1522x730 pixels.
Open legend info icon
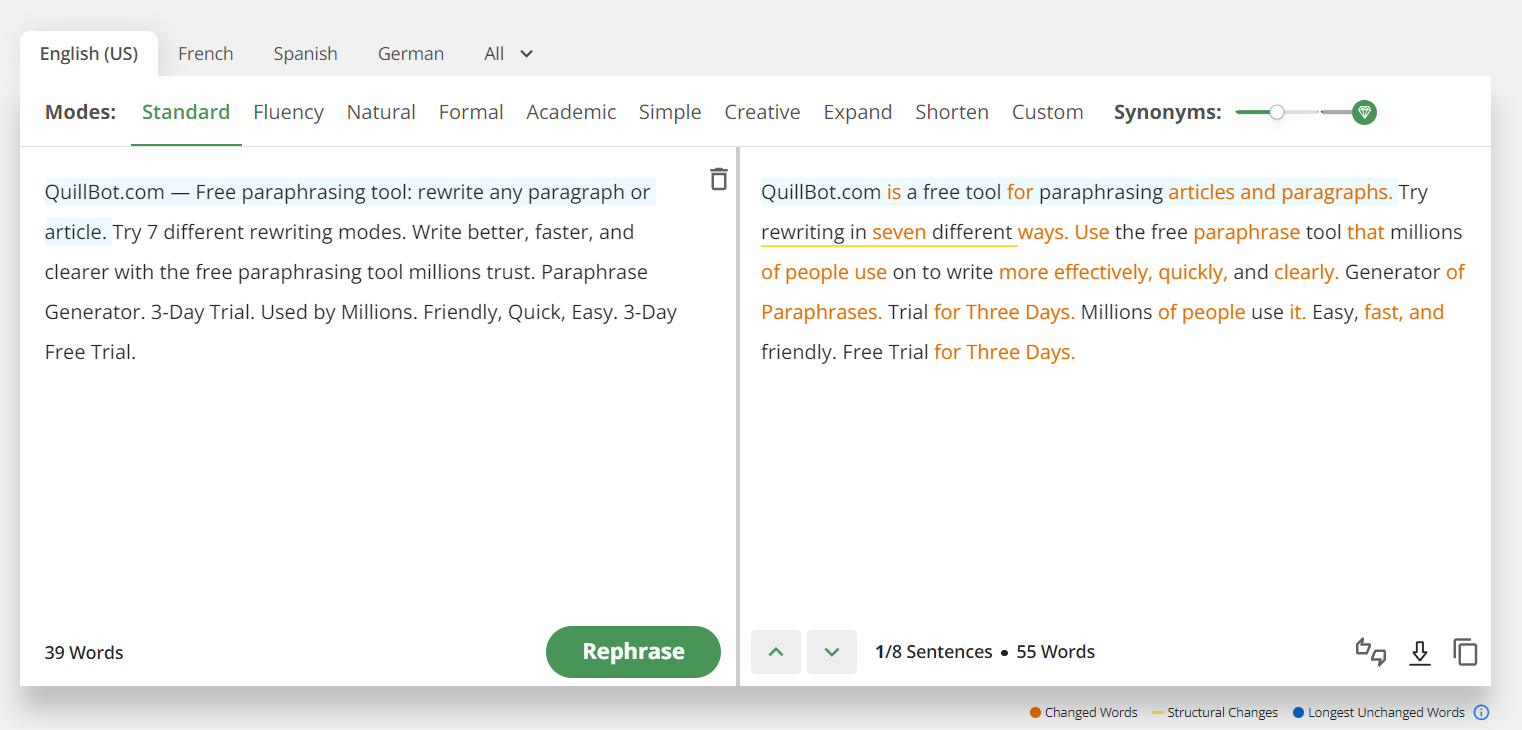coord(1482,713)
